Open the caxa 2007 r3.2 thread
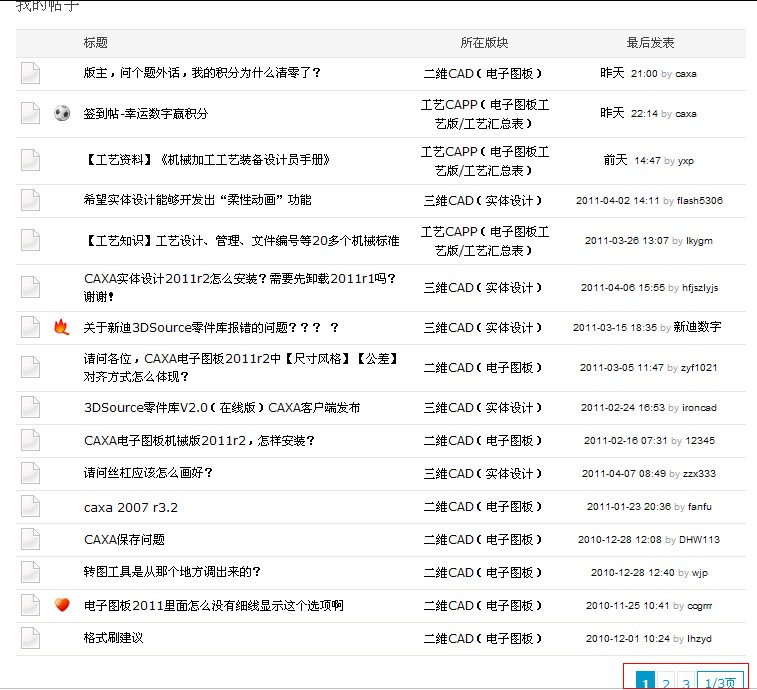Screen dimensions: 757x690 click(x=131, y=507)
